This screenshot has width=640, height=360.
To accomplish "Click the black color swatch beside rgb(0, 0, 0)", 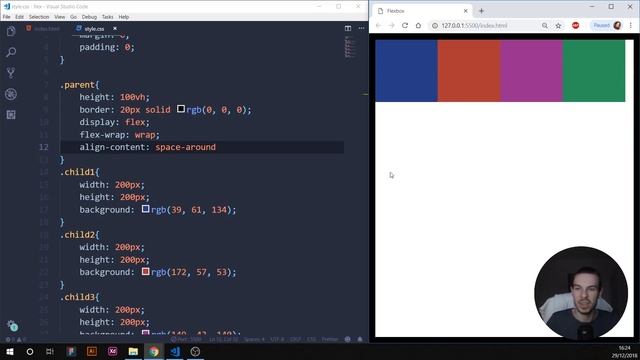I will [x=181, y=109].
